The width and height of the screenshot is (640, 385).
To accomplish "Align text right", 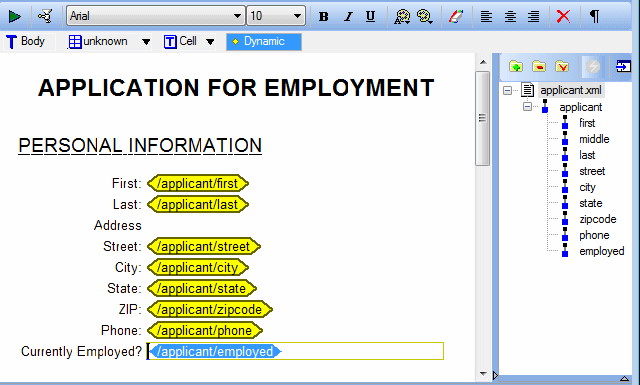I will coord(533,16).
